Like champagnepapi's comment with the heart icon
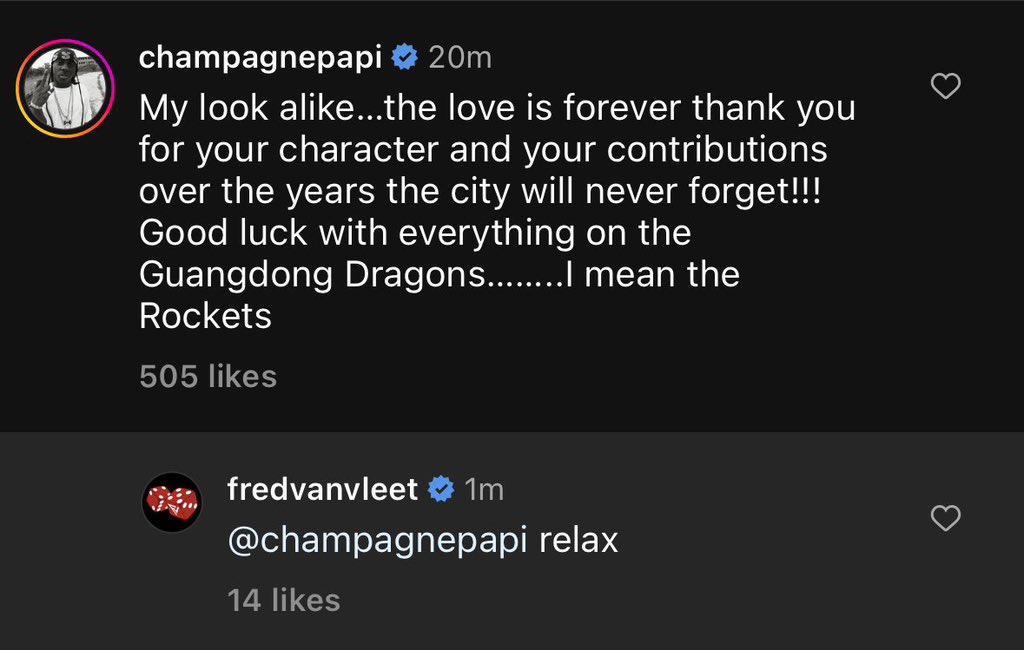 click(x=945, y=86)
